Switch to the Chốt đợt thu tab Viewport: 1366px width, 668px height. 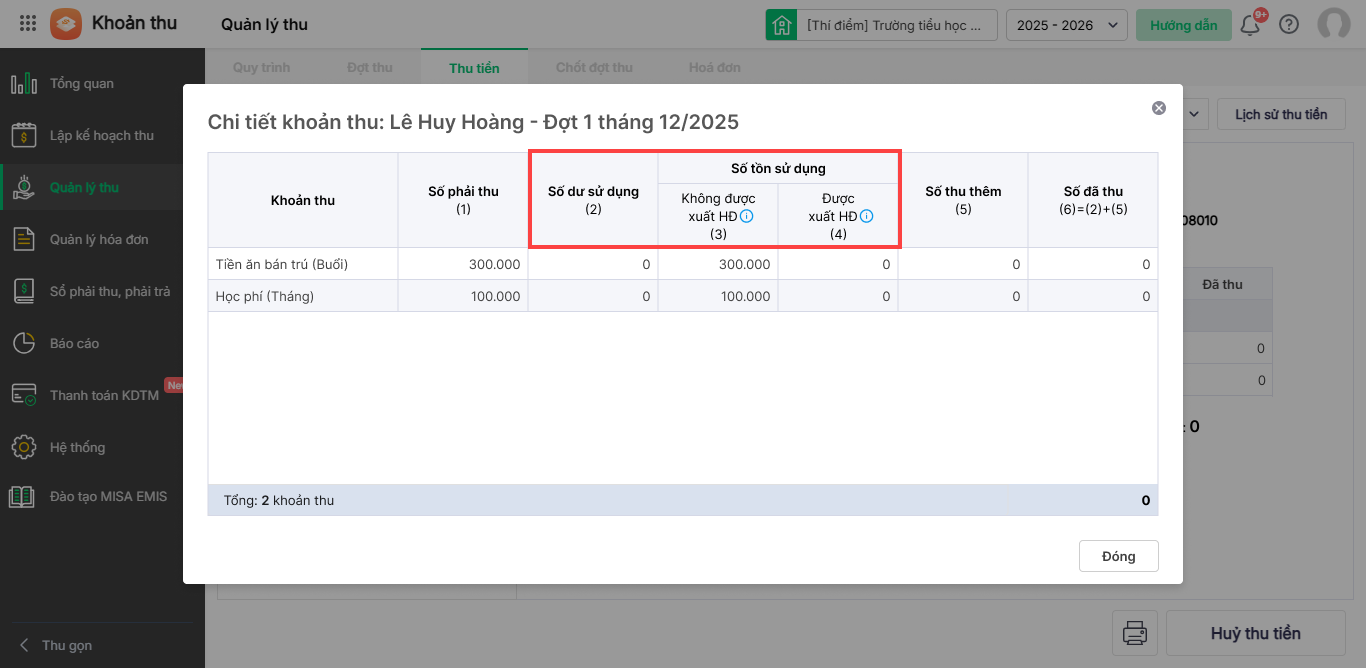[594, 68]
